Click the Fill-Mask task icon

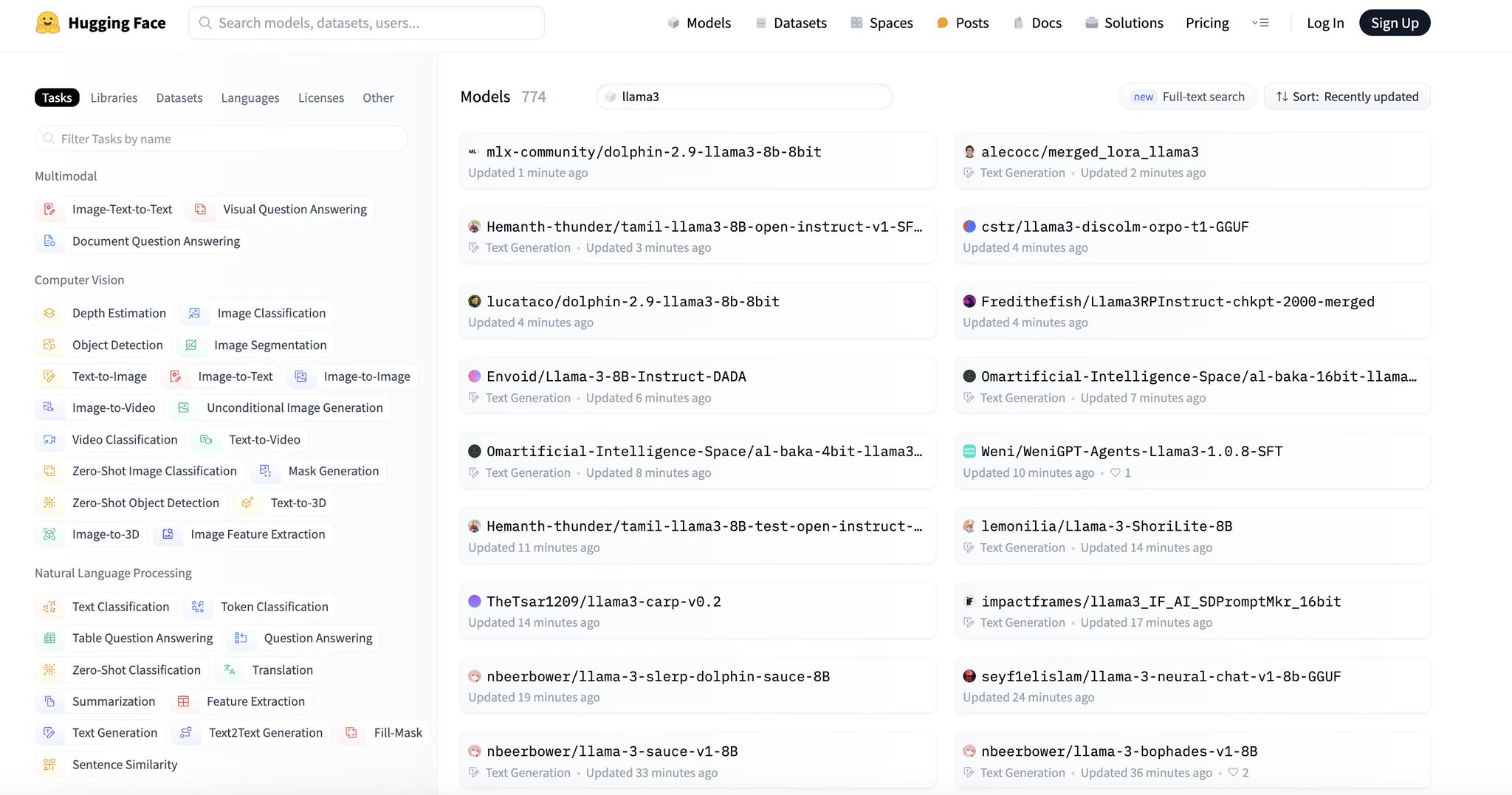click(x=351, y=733)
